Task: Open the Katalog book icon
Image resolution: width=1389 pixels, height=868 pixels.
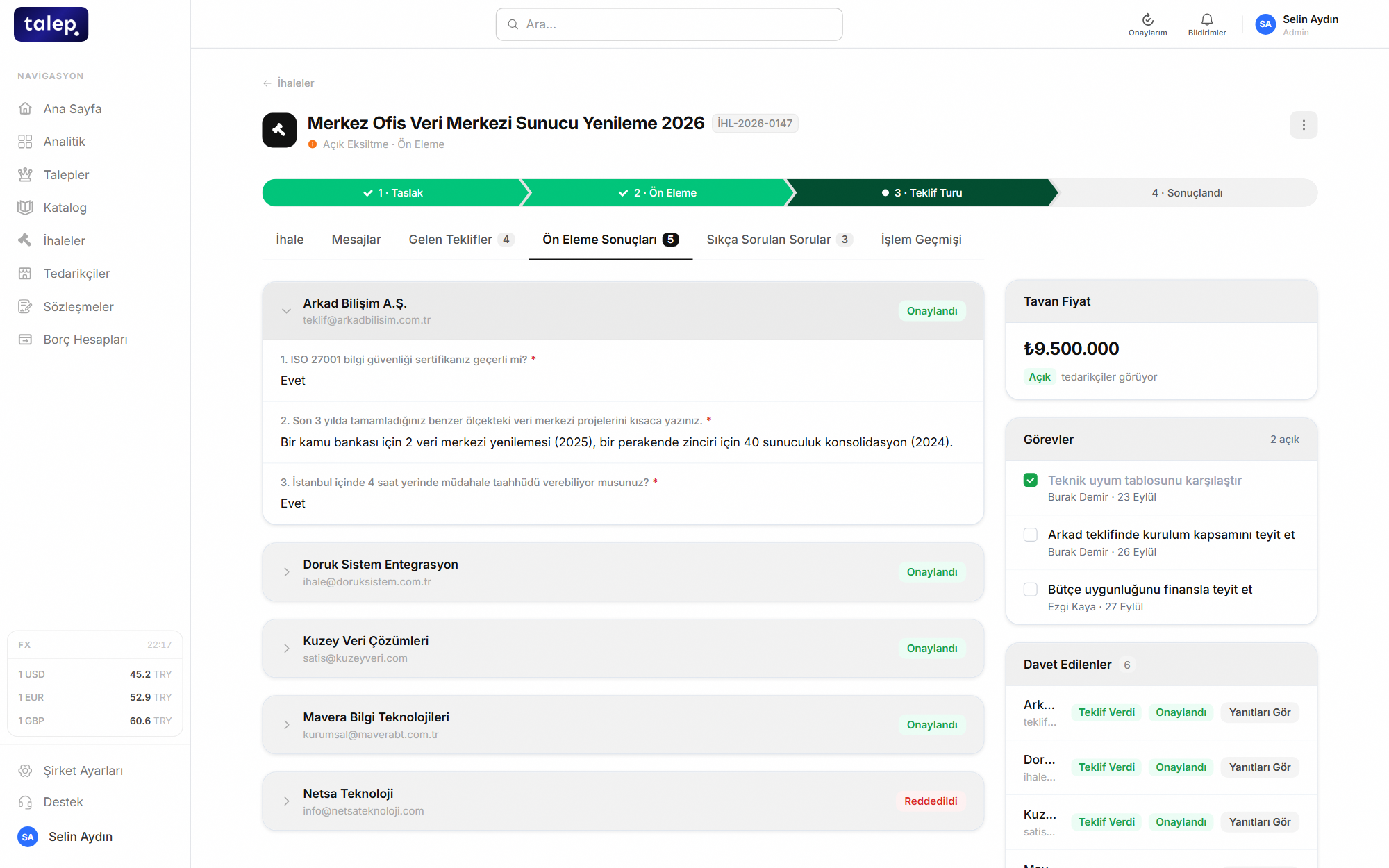Action: pos(25,207)
